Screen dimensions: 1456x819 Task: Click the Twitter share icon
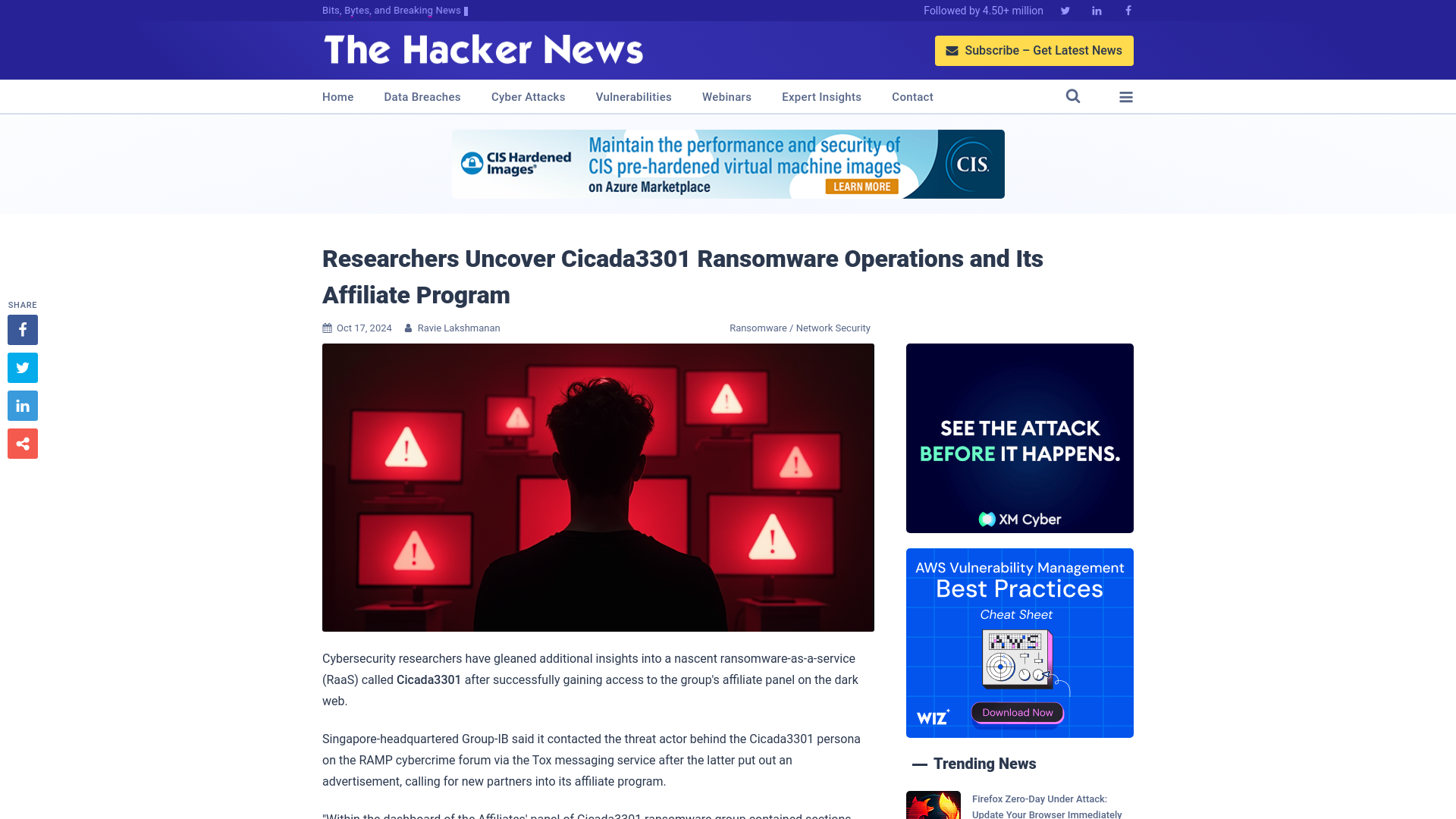point(22,367)
